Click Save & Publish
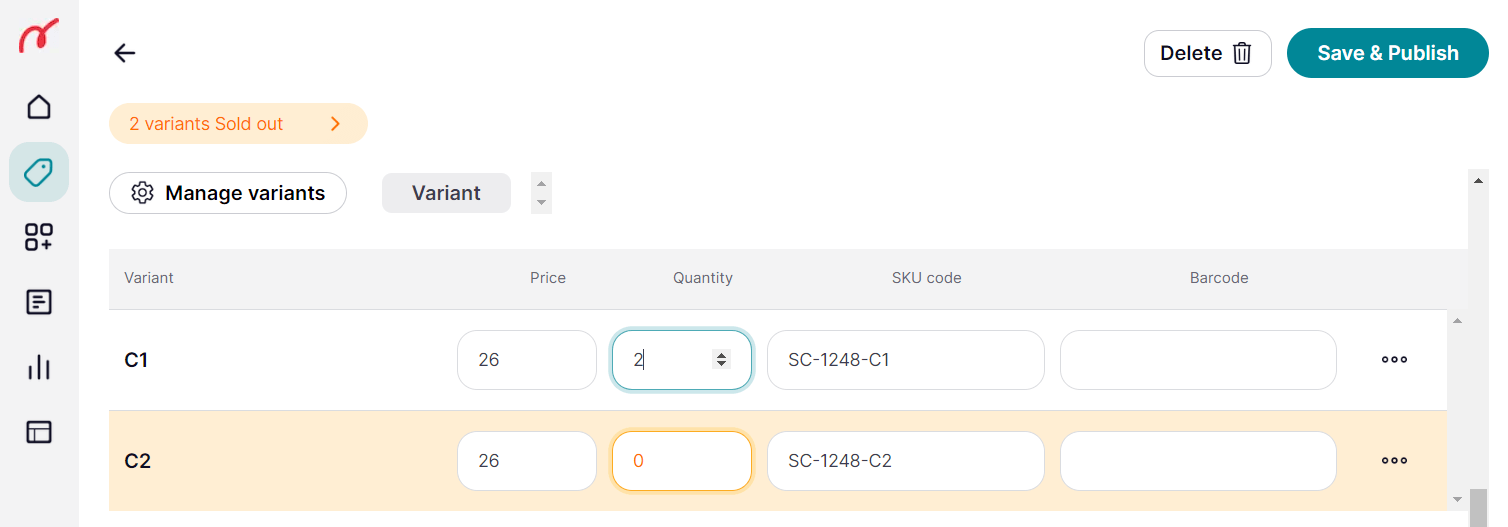This screenshot has height=527, width=1508. click(1388, 53)
